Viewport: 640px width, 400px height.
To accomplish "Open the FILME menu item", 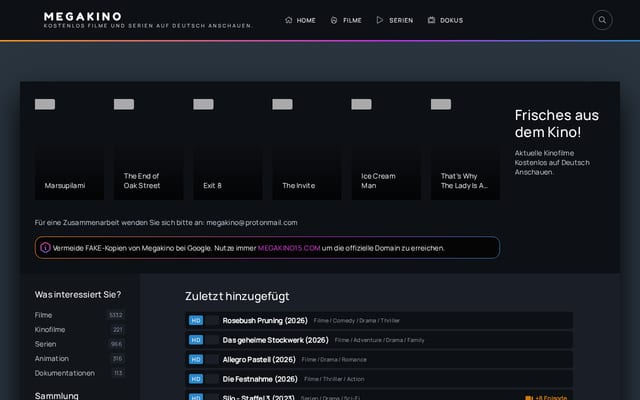I will pos(346,20).
